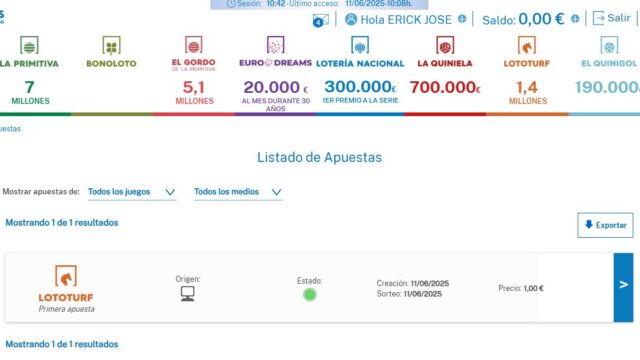Image resolution: width=640 pixels, height=360 pixels.
Task: Click the EL QUINIGOL label in top menu
Action: click(609, 64)
